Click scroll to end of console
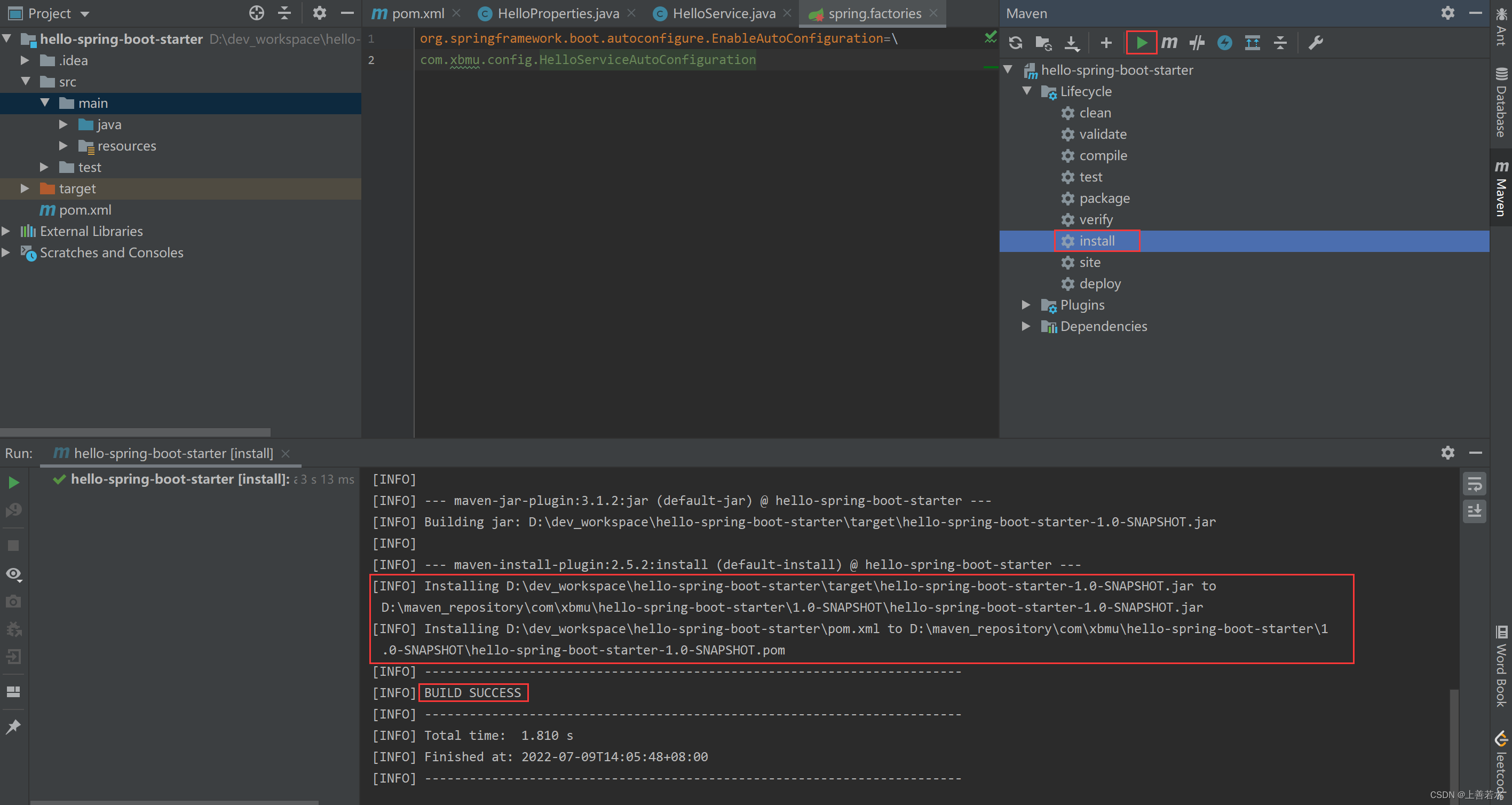This screenshot has height=805, width=1512. 1475,511
